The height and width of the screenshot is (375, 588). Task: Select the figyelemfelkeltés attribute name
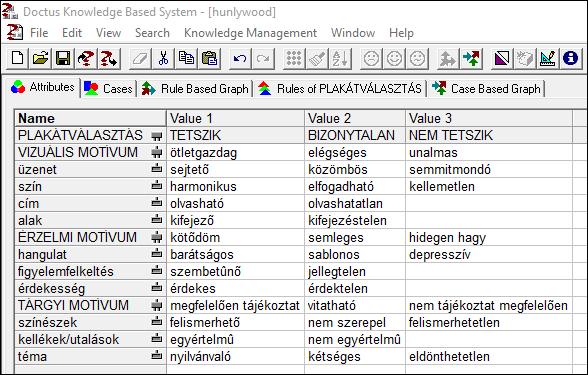pos(66,272)
